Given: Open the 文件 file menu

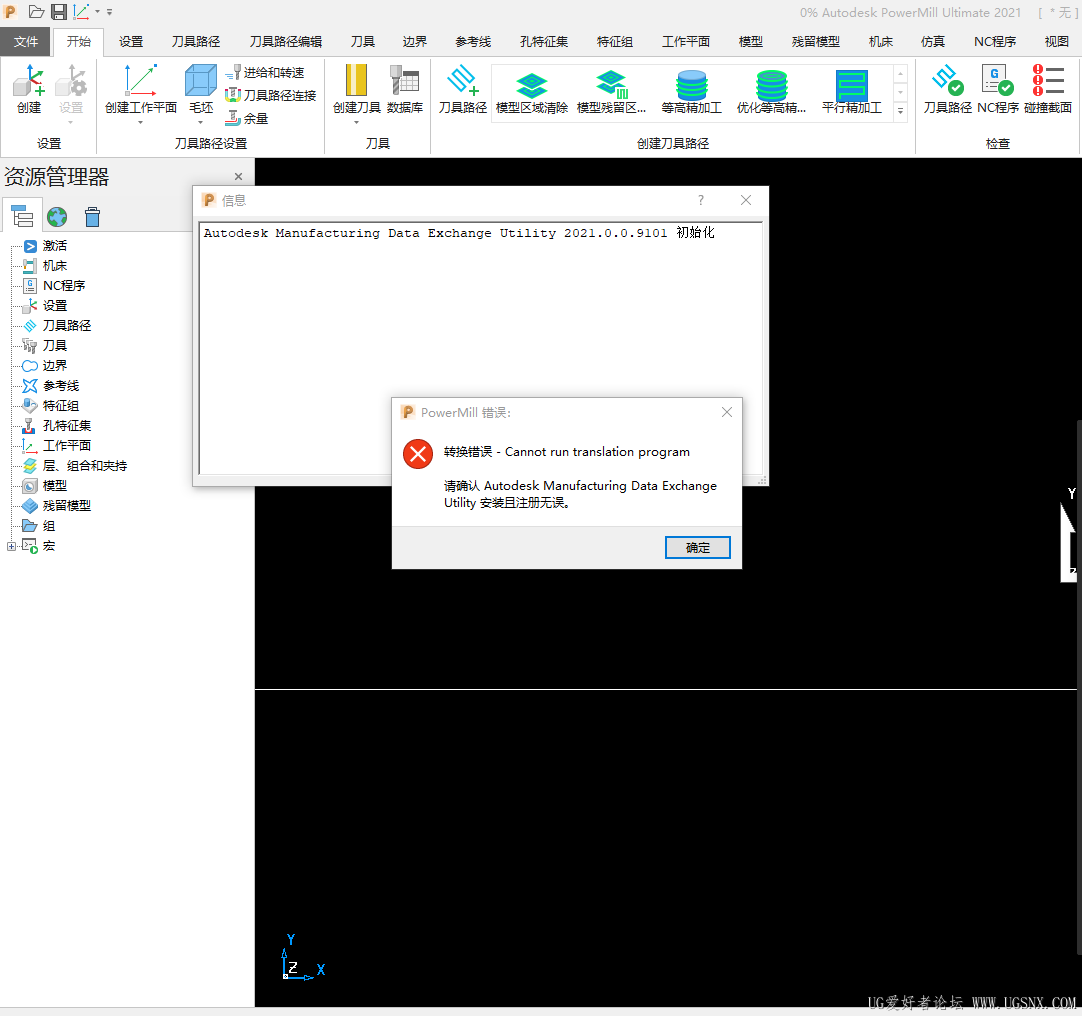Looking at the screenshot, I should [x=26, y=41].
